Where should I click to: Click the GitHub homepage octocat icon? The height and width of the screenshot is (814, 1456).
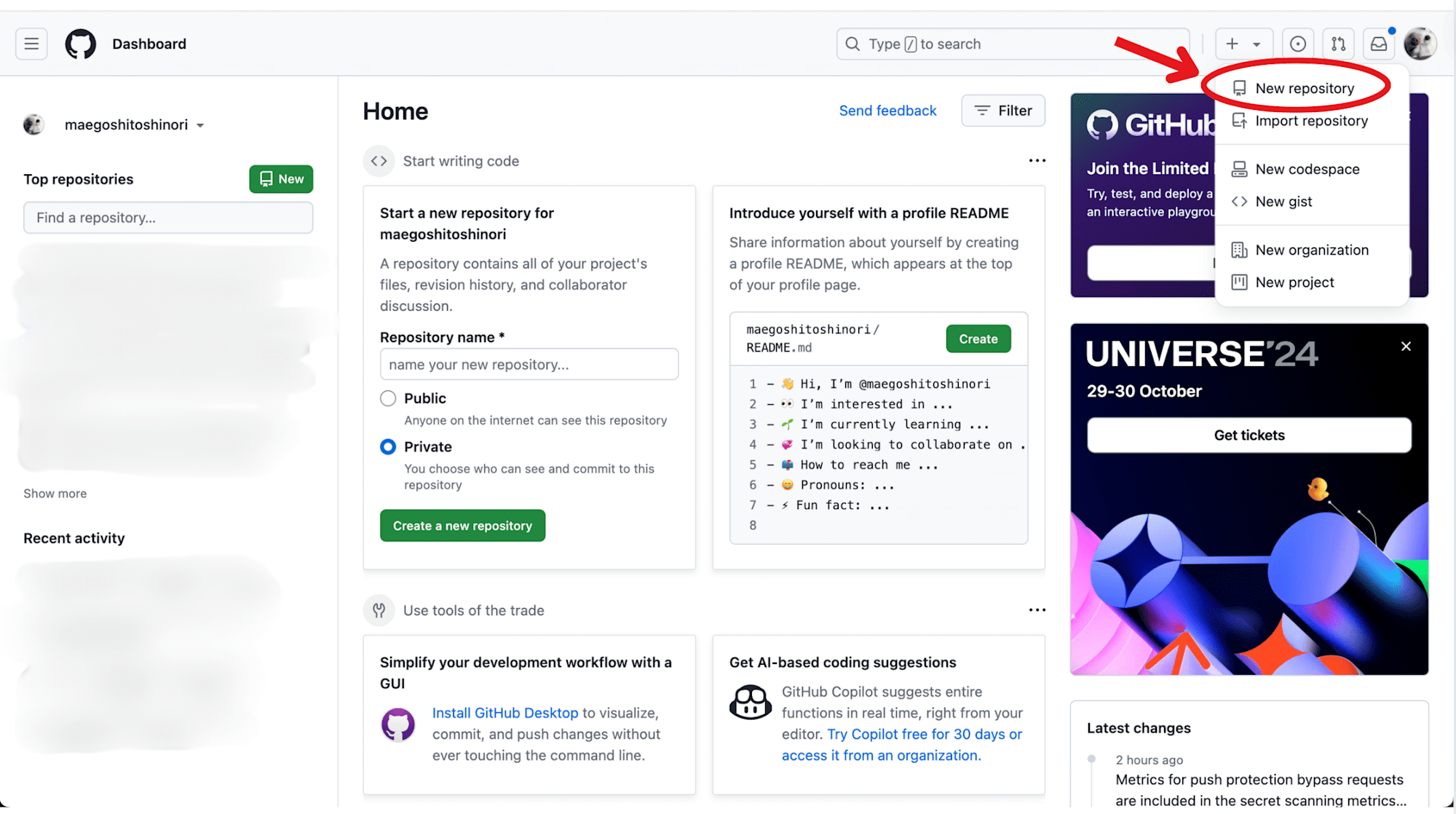80,44
